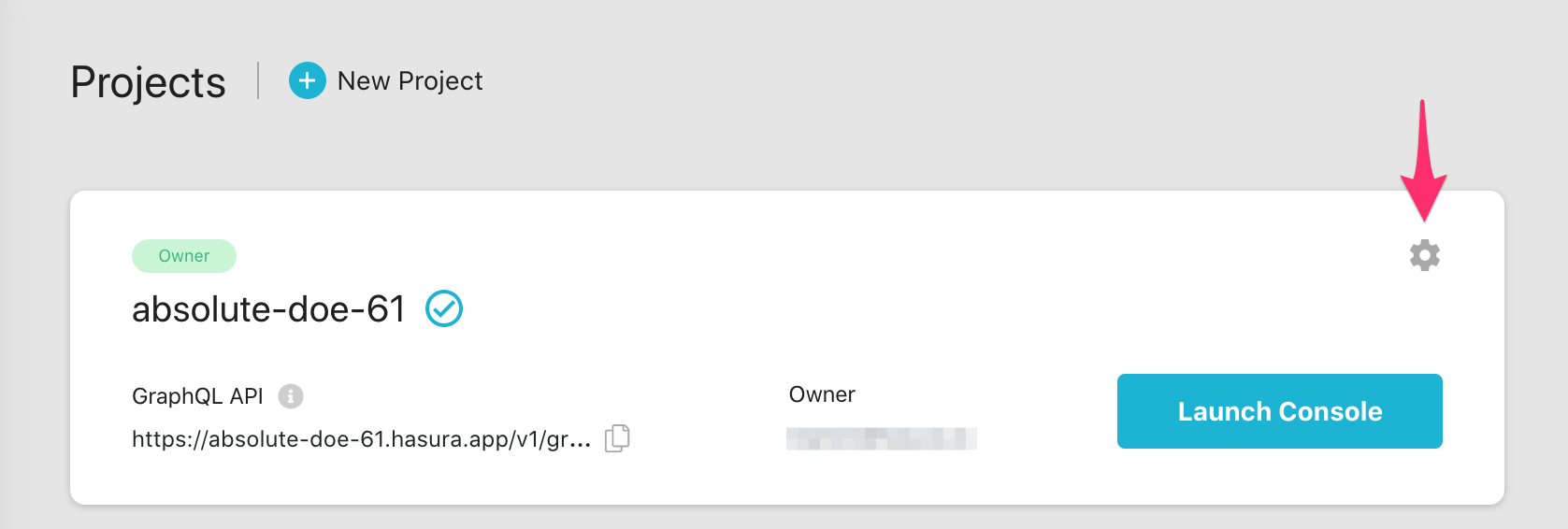Open project settings via the gear icon
Screen dimensions: 1568x529
pos(1424,255)
